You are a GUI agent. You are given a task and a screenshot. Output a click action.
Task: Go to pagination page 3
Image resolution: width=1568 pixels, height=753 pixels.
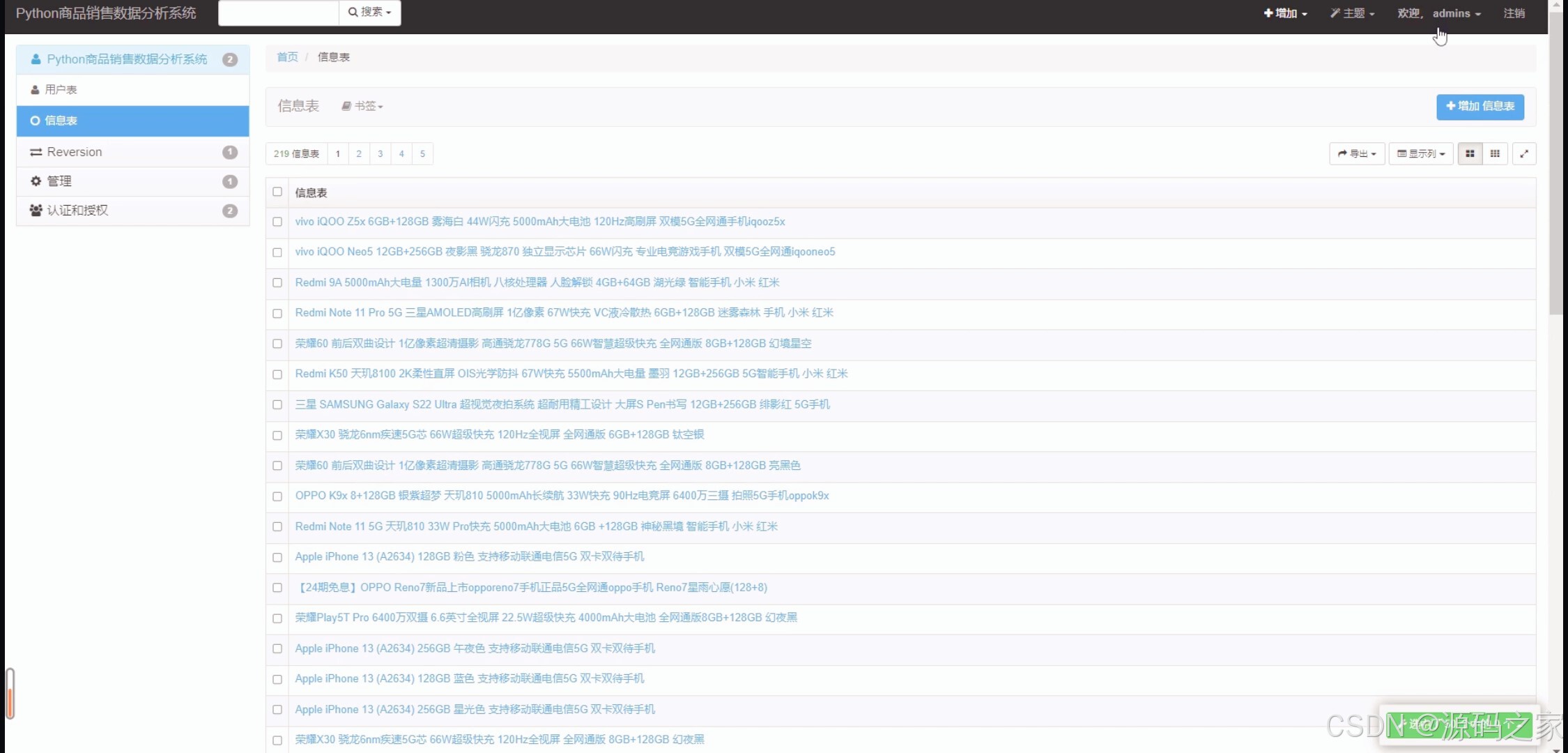380,153
